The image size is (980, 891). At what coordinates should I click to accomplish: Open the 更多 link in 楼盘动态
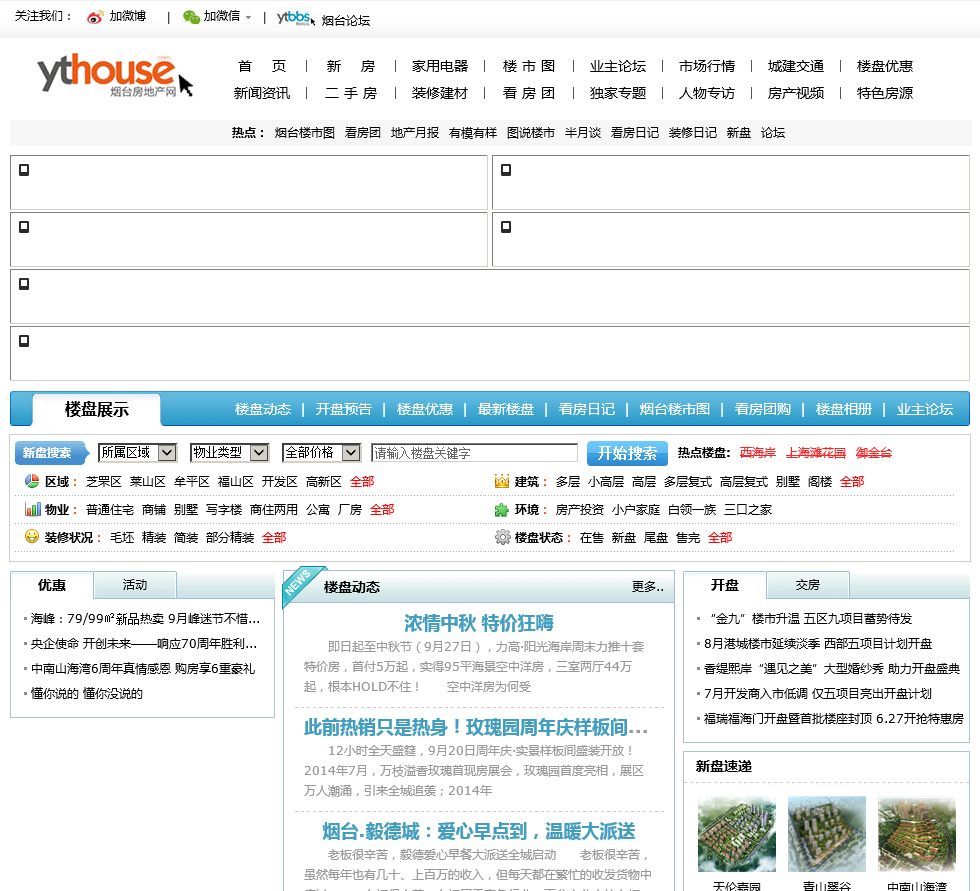click(x=647, y=587)
